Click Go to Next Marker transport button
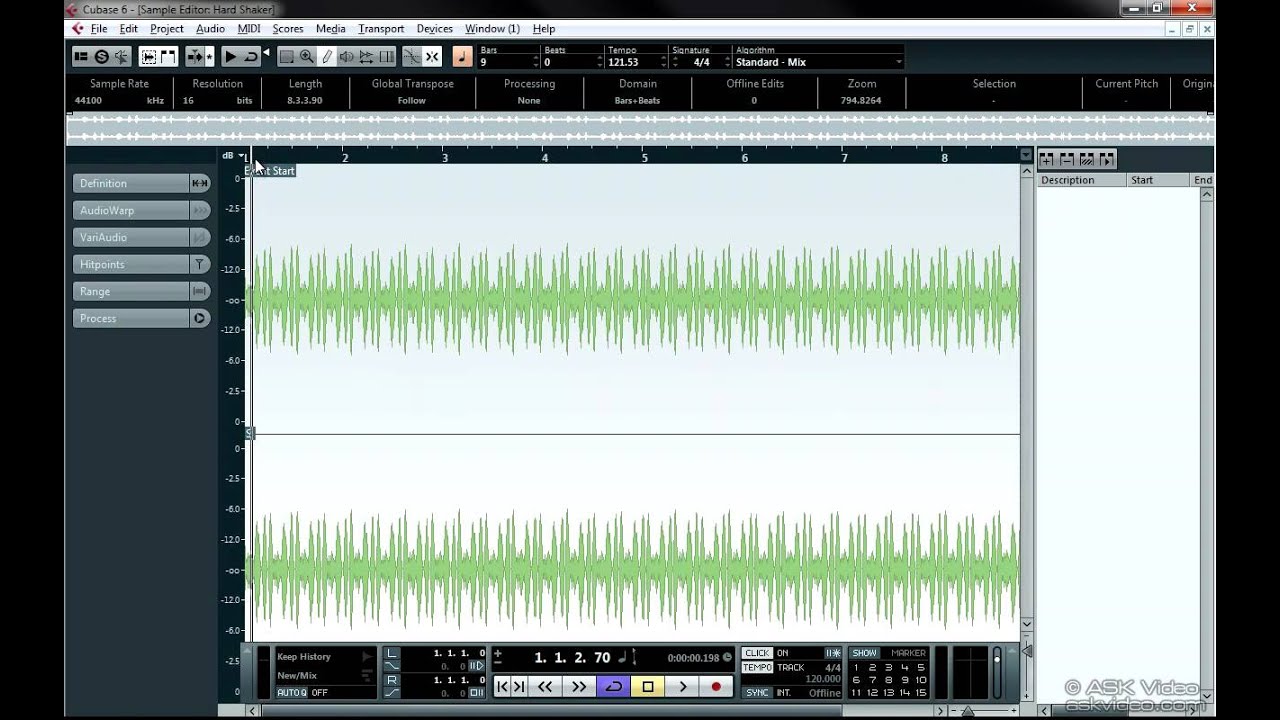The height and width of the screenshot is (720, 1280). (x=519, y=686)
